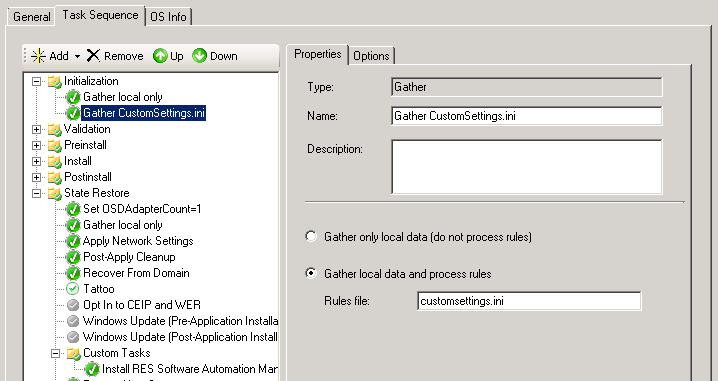Viewport: 718px width, 381px height.
Task: Expand the Preinstall group
Action: (37, 146)
